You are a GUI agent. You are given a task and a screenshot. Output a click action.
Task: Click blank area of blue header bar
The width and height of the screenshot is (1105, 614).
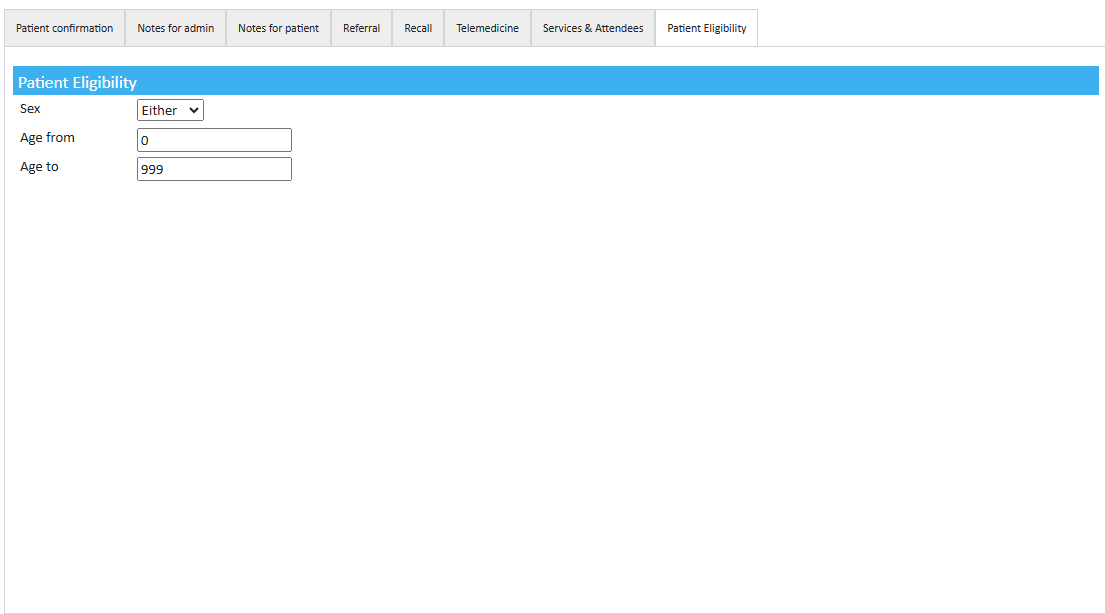click(600, 81)
